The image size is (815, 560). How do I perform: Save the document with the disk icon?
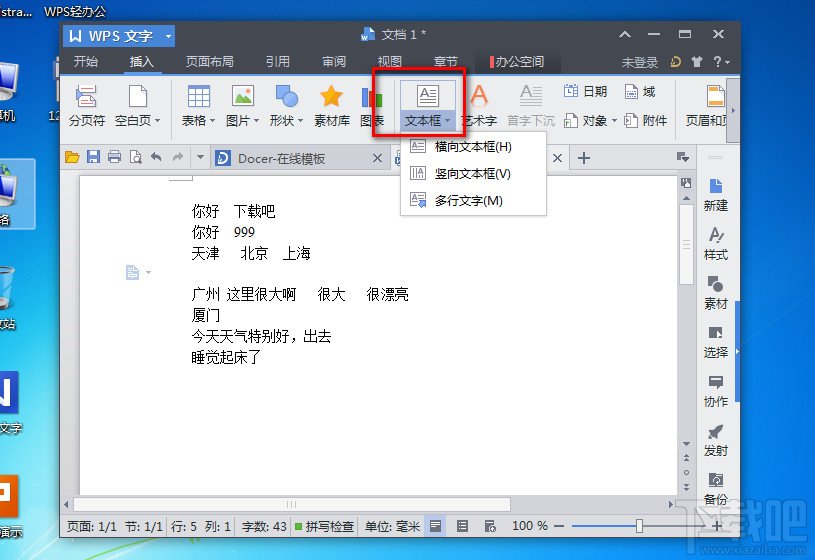point(93,157)
